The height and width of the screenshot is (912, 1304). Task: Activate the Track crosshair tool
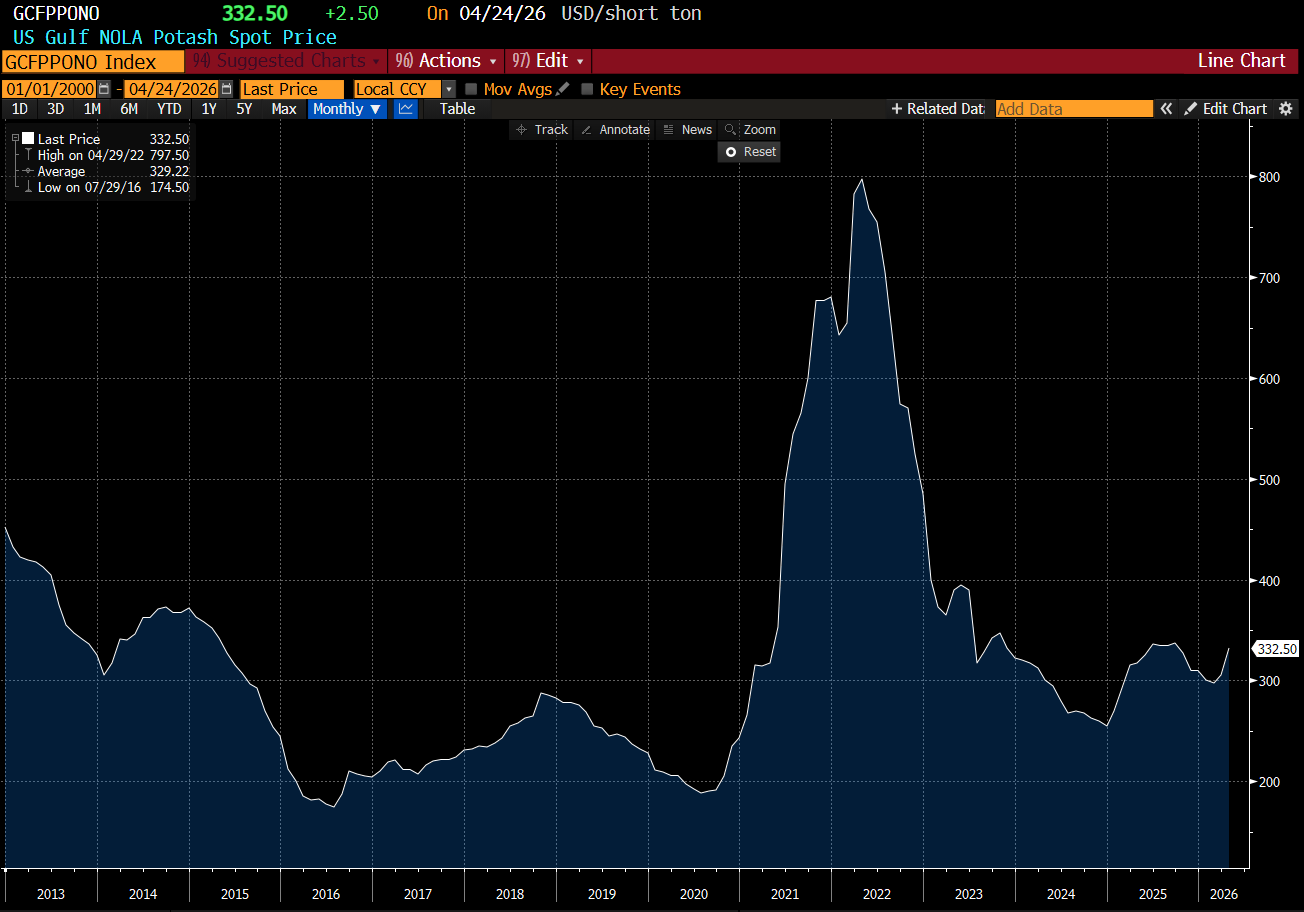tap(541, 130)
